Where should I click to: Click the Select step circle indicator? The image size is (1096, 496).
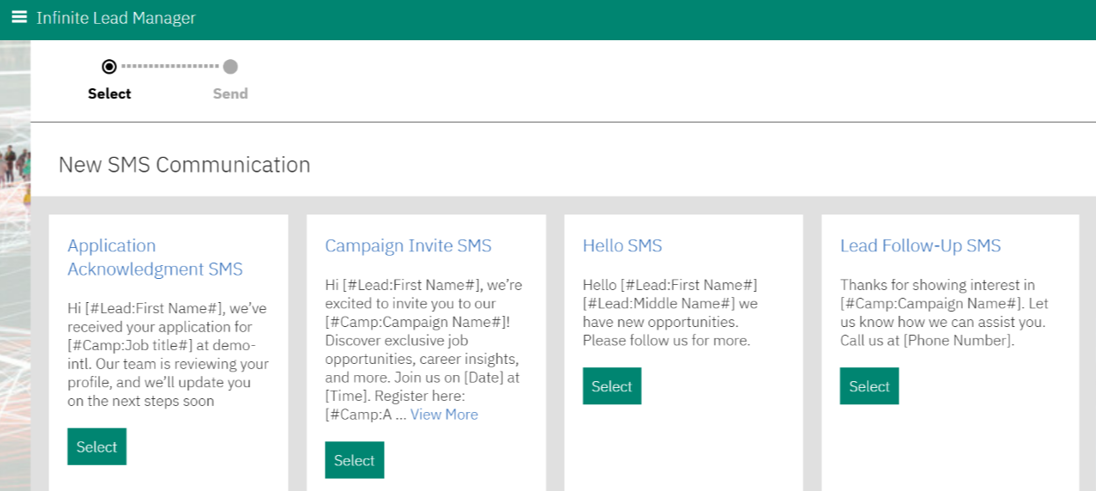click(109, 67)
